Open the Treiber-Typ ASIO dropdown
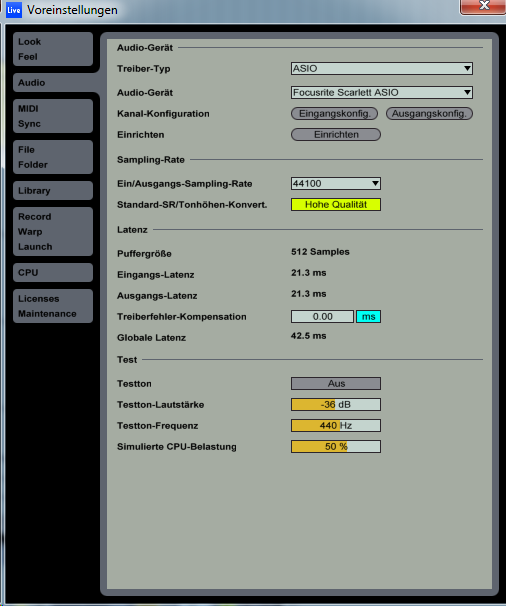This screenshot has width=506, height=606. click(382, 68)
